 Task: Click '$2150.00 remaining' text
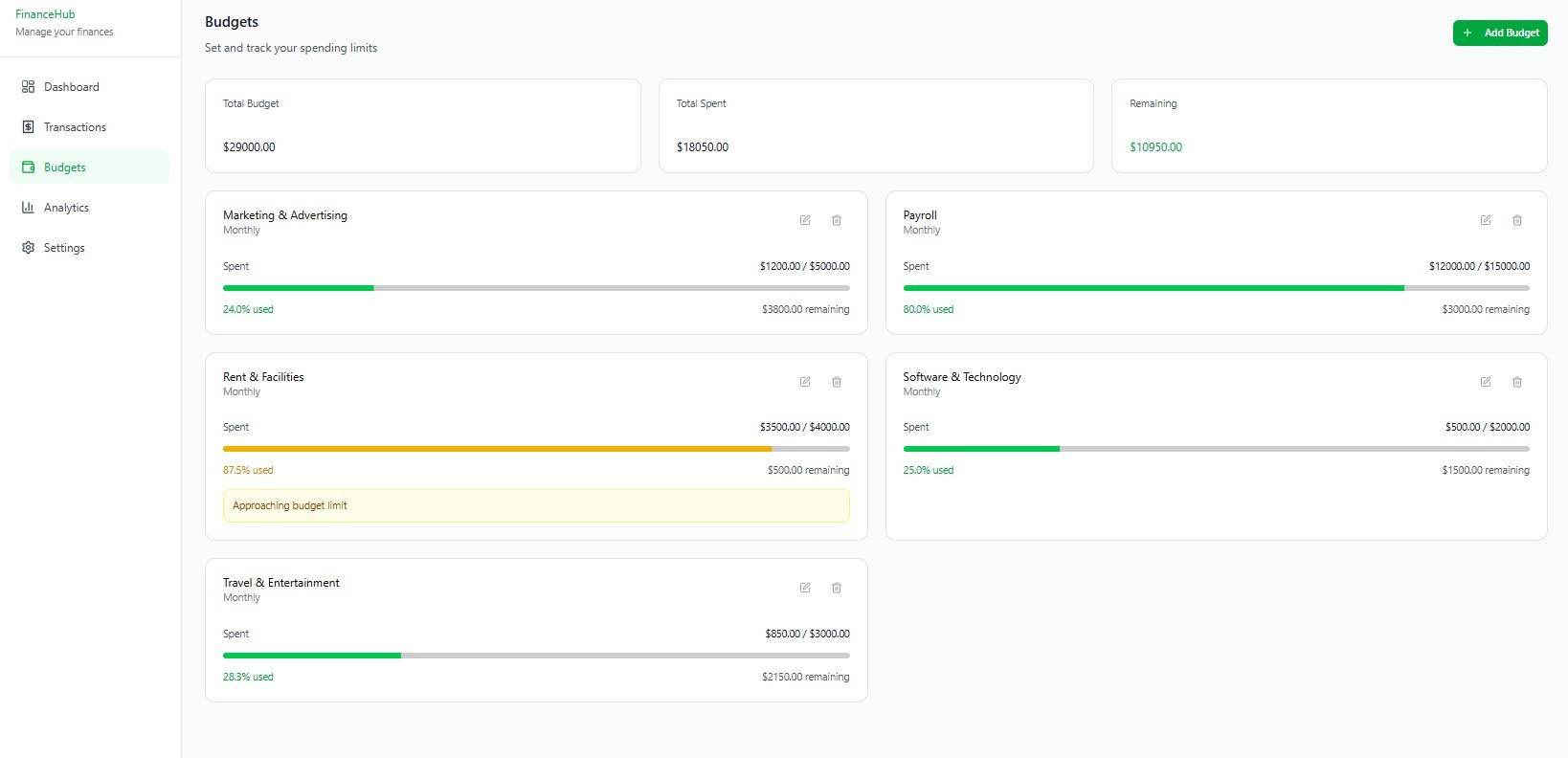click(806, 677)
